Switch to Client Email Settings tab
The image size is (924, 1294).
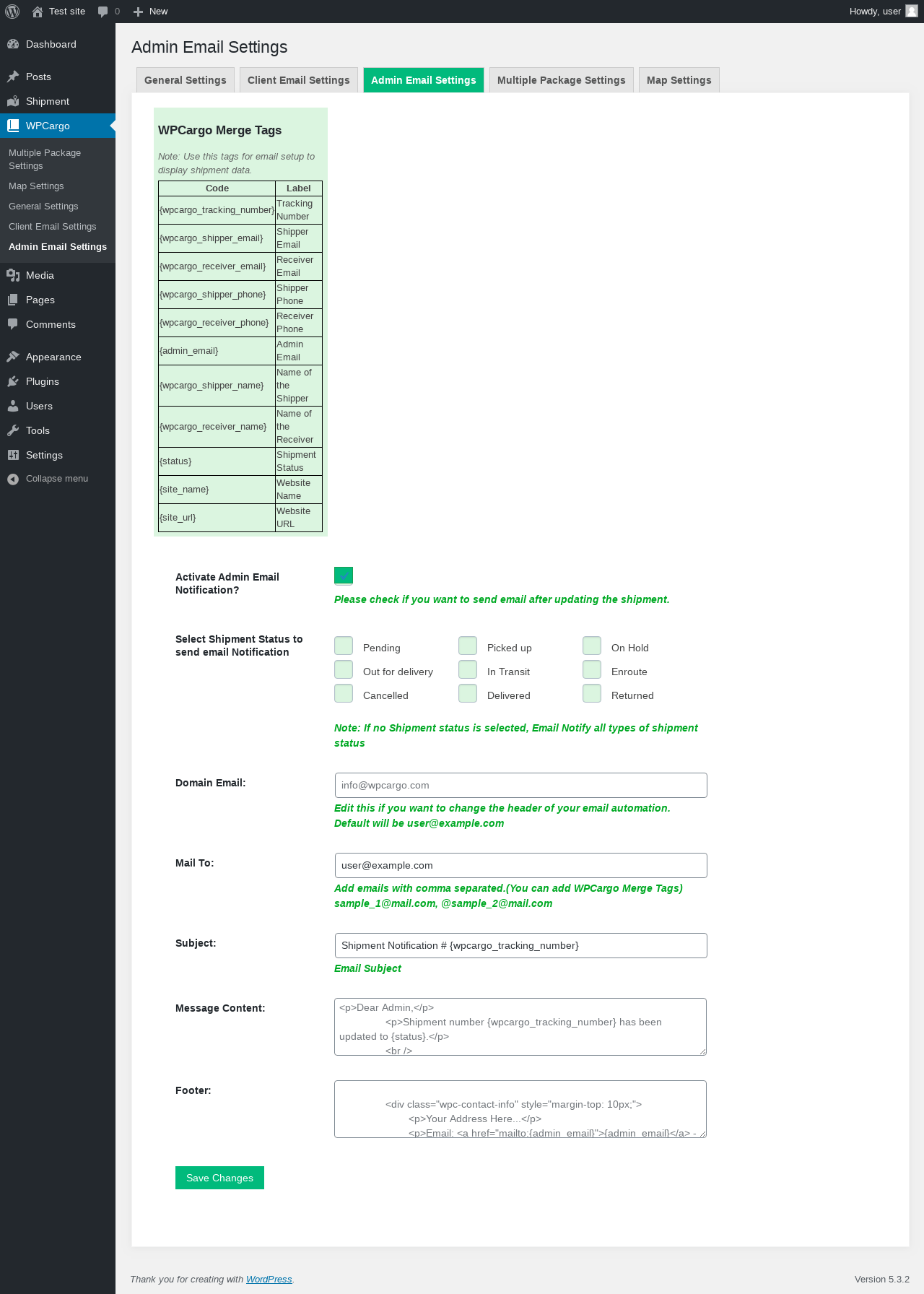(299, 80)
